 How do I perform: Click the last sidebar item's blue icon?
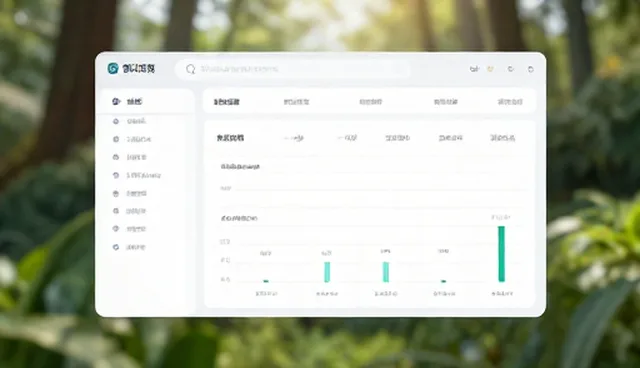[x=116, y=247]
